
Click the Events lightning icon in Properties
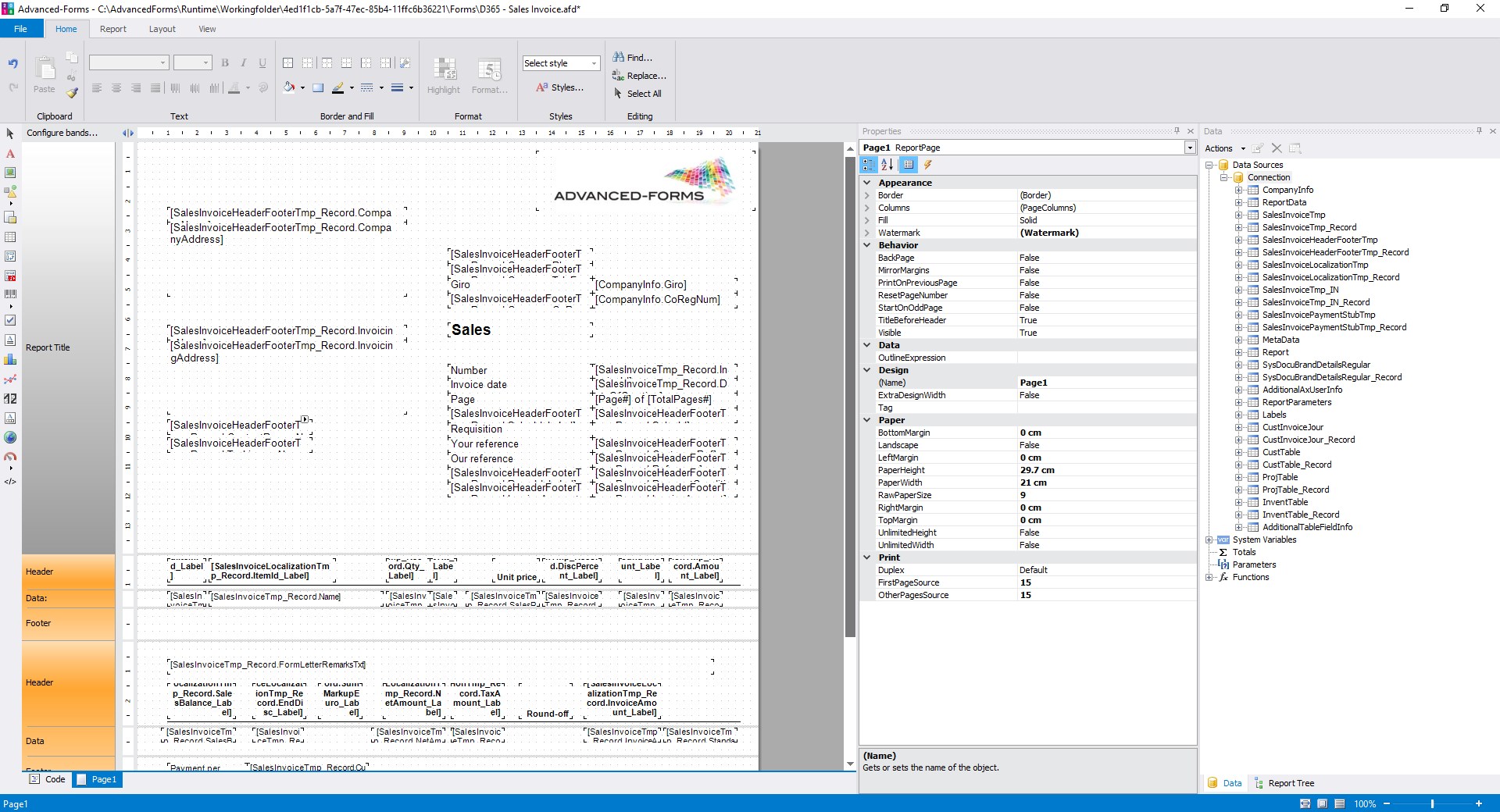[x=927, y=165]
